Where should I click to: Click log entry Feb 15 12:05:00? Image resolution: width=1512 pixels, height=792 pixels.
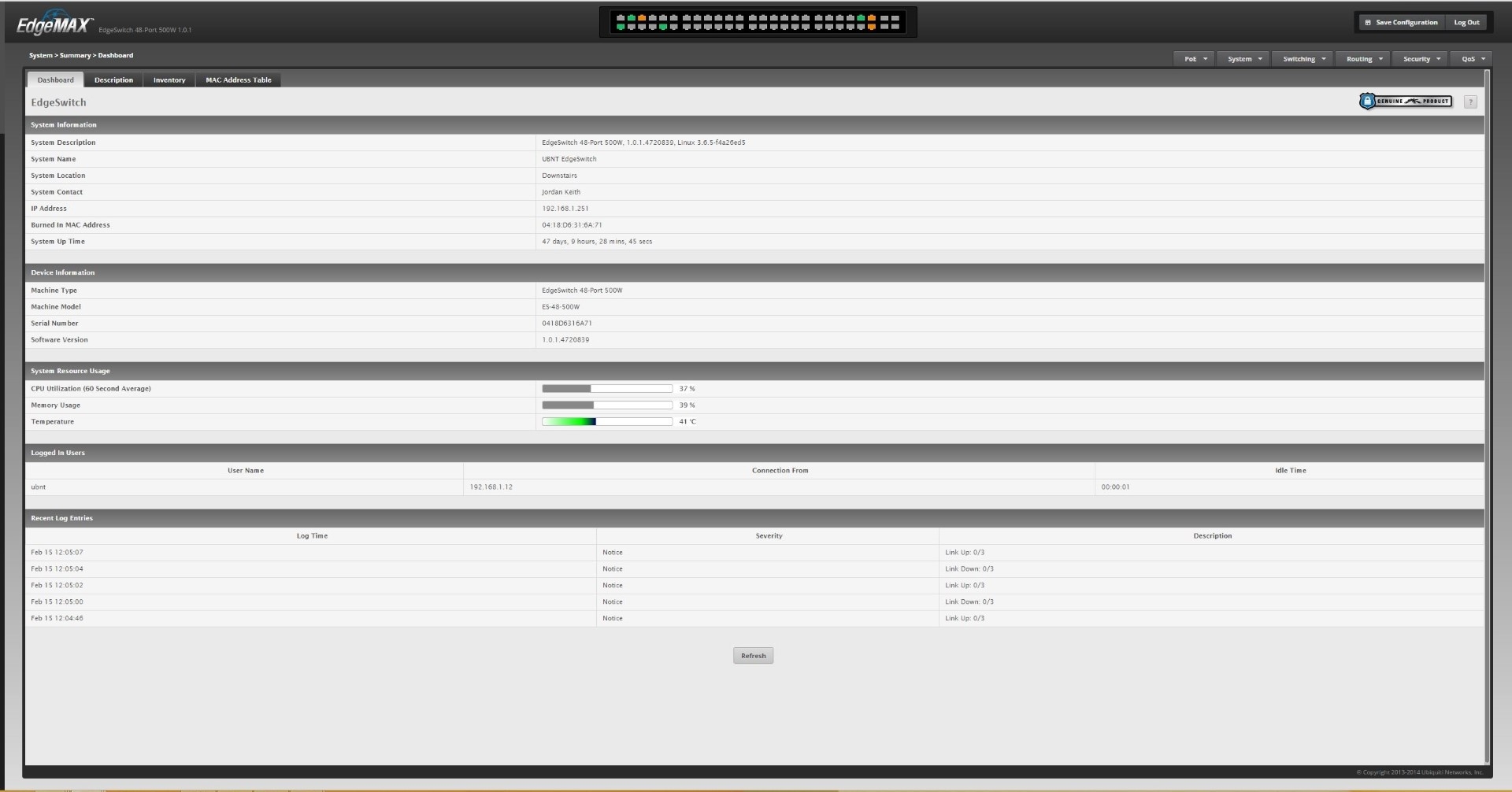pyautogui.click(x=57, y=602)
